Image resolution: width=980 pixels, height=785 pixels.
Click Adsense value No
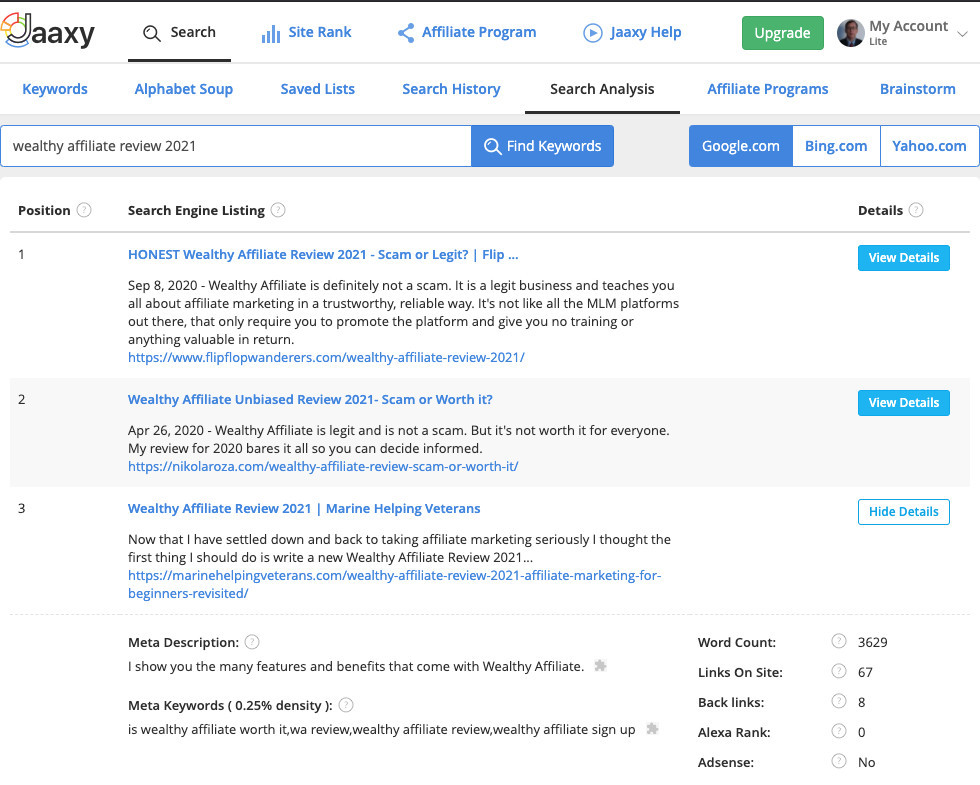click(866, 762)
